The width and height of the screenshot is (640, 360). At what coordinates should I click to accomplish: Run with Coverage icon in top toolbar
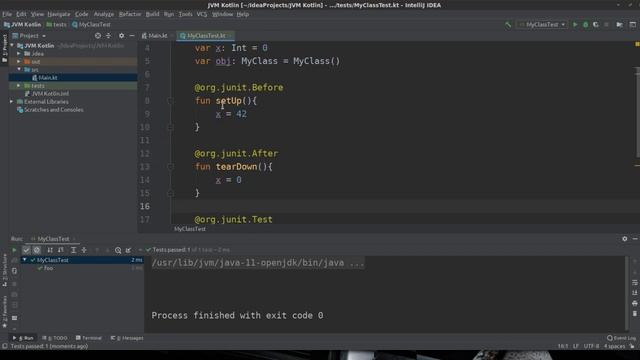(x=596, y=24)
